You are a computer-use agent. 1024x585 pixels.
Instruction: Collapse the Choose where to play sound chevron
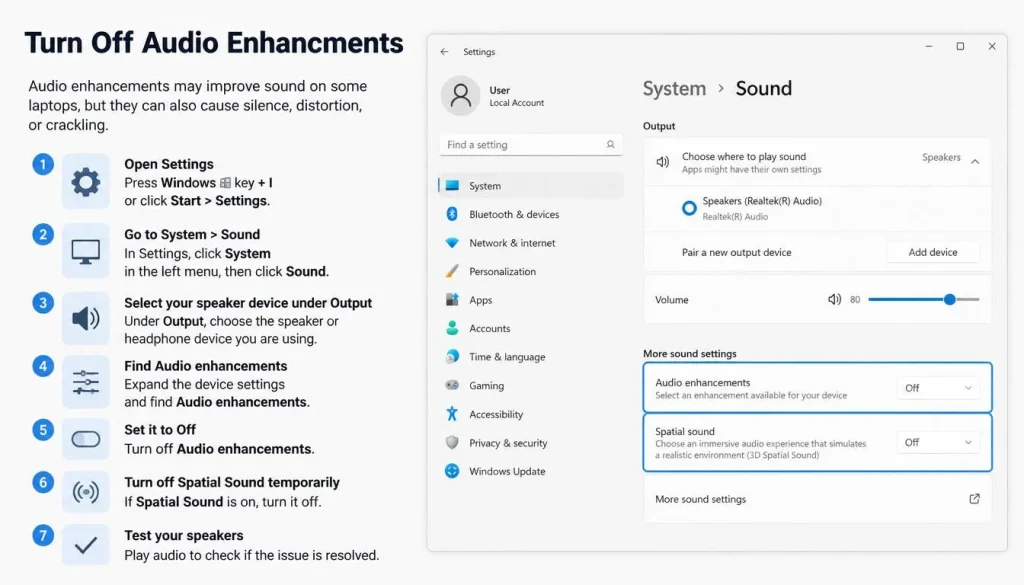tap(975, 161)
